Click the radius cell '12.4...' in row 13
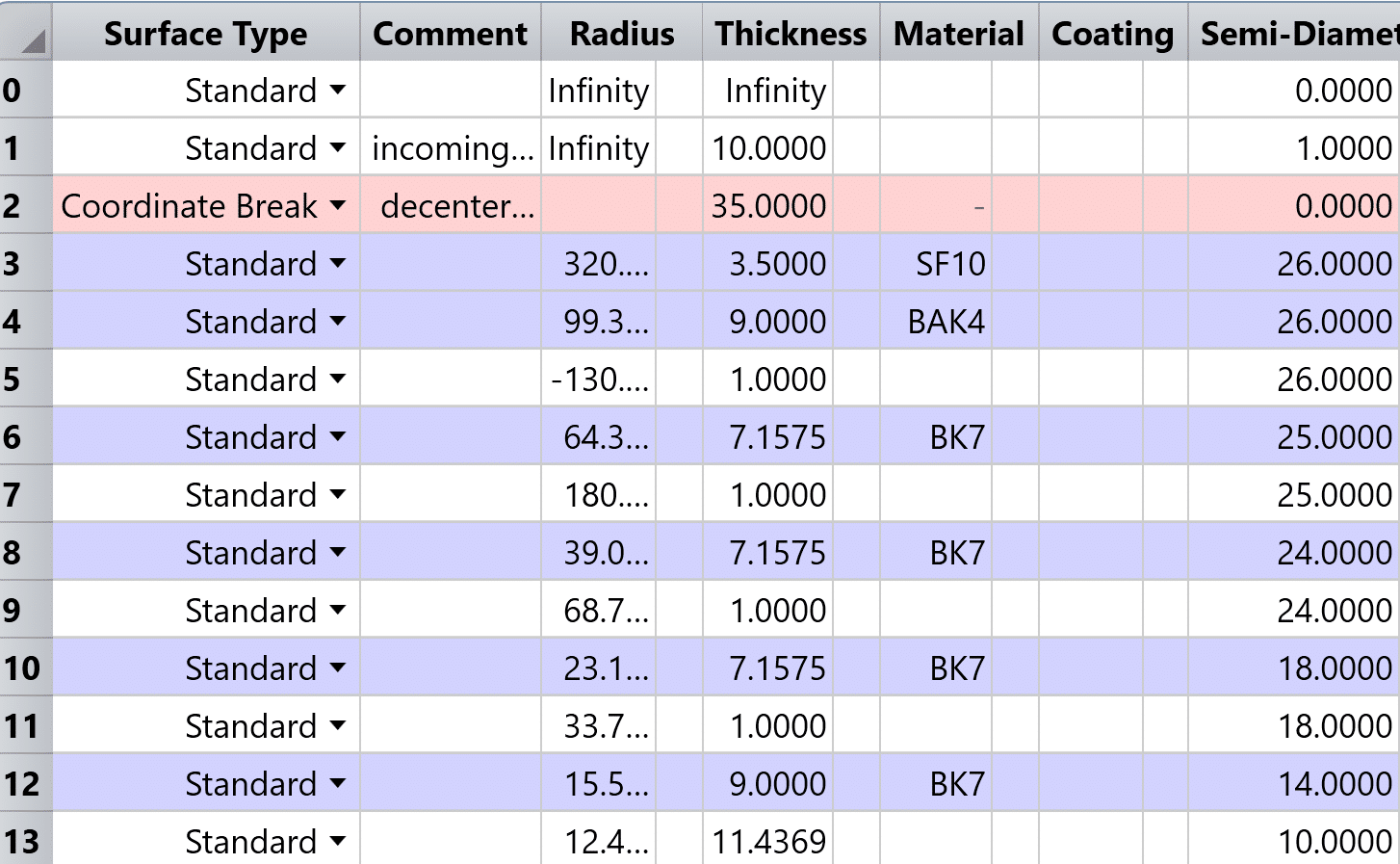The width and height of the screenshot is (1400, 864). tap(599, 839)
